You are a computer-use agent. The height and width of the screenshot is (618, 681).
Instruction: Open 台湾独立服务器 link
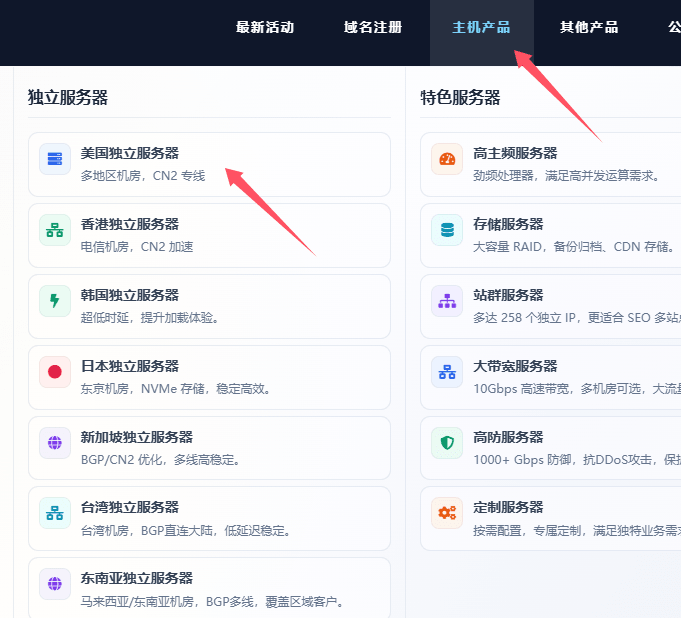tap(130, 507)
